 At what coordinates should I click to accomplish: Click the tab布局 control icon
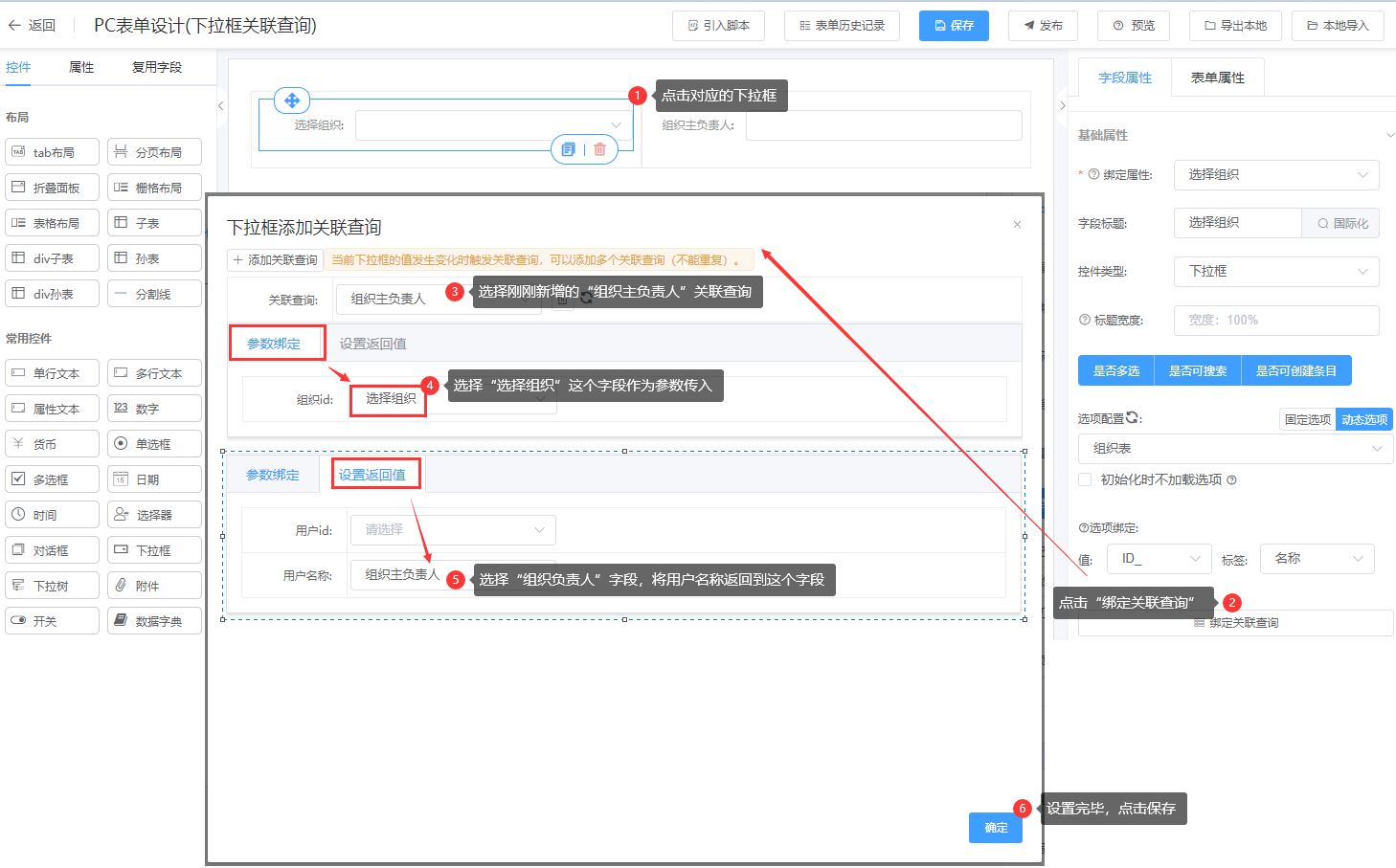[18, 152]
